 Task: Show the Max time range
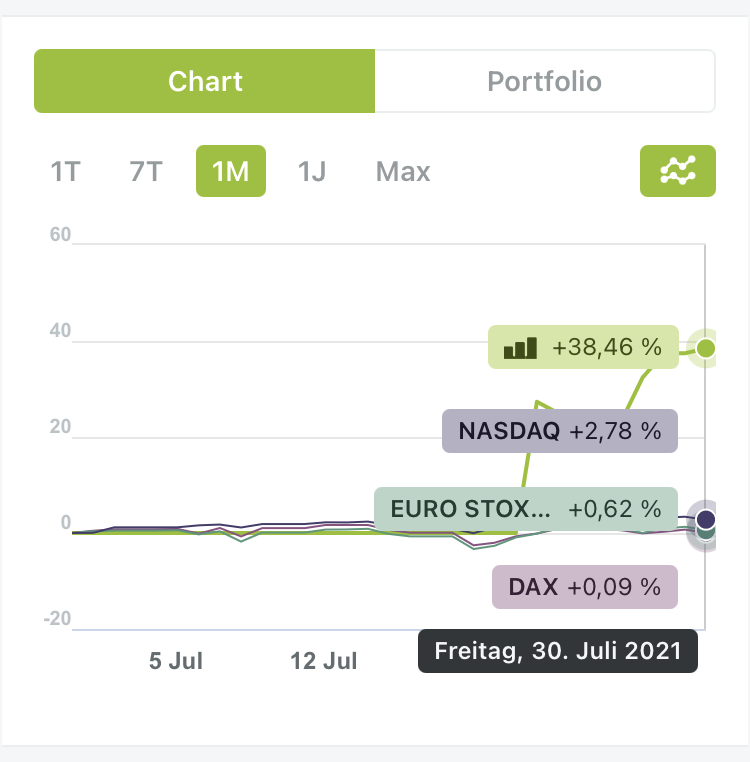pos(403,171)
